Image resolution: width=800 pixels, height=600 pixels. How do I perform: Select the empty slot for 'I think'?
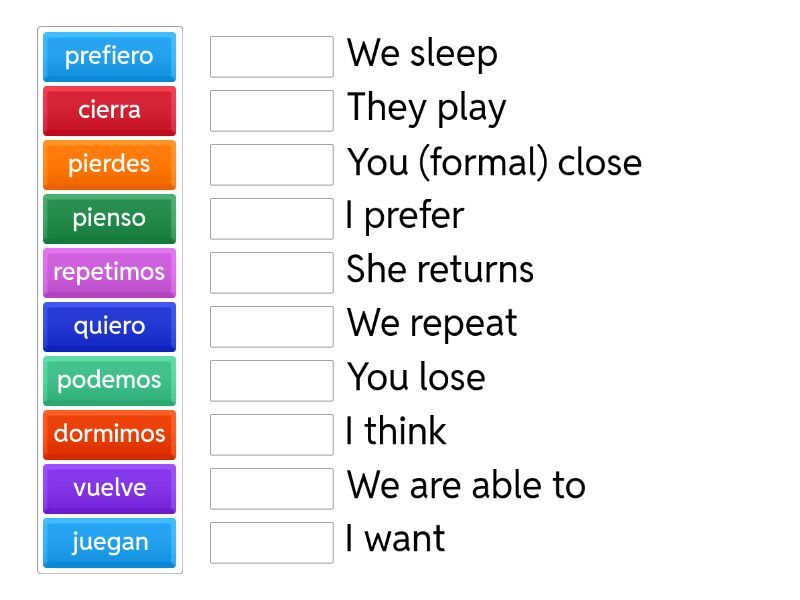point(271,435)
